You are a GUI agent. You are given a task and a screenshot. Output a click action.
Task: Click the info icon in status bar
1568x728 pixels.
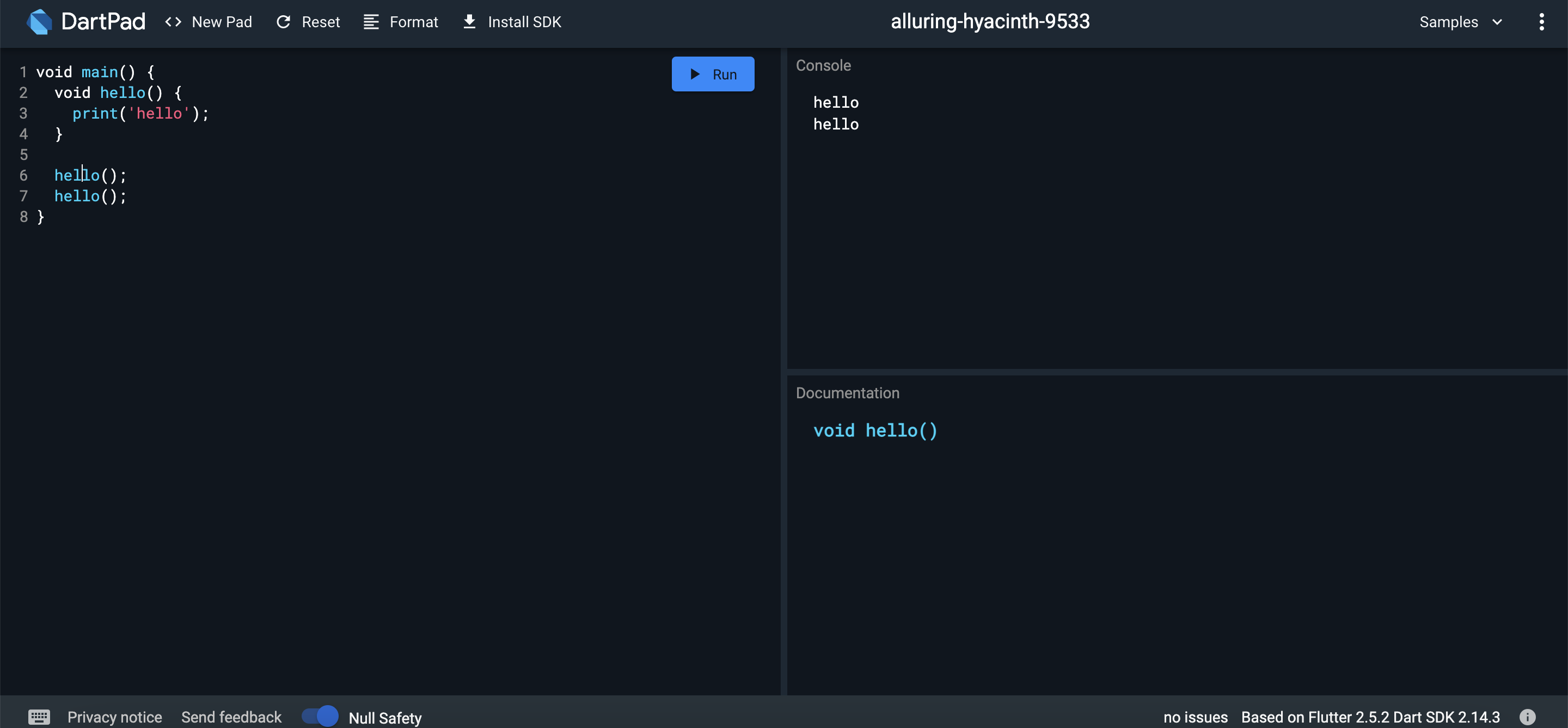(x=1527, y=717)
